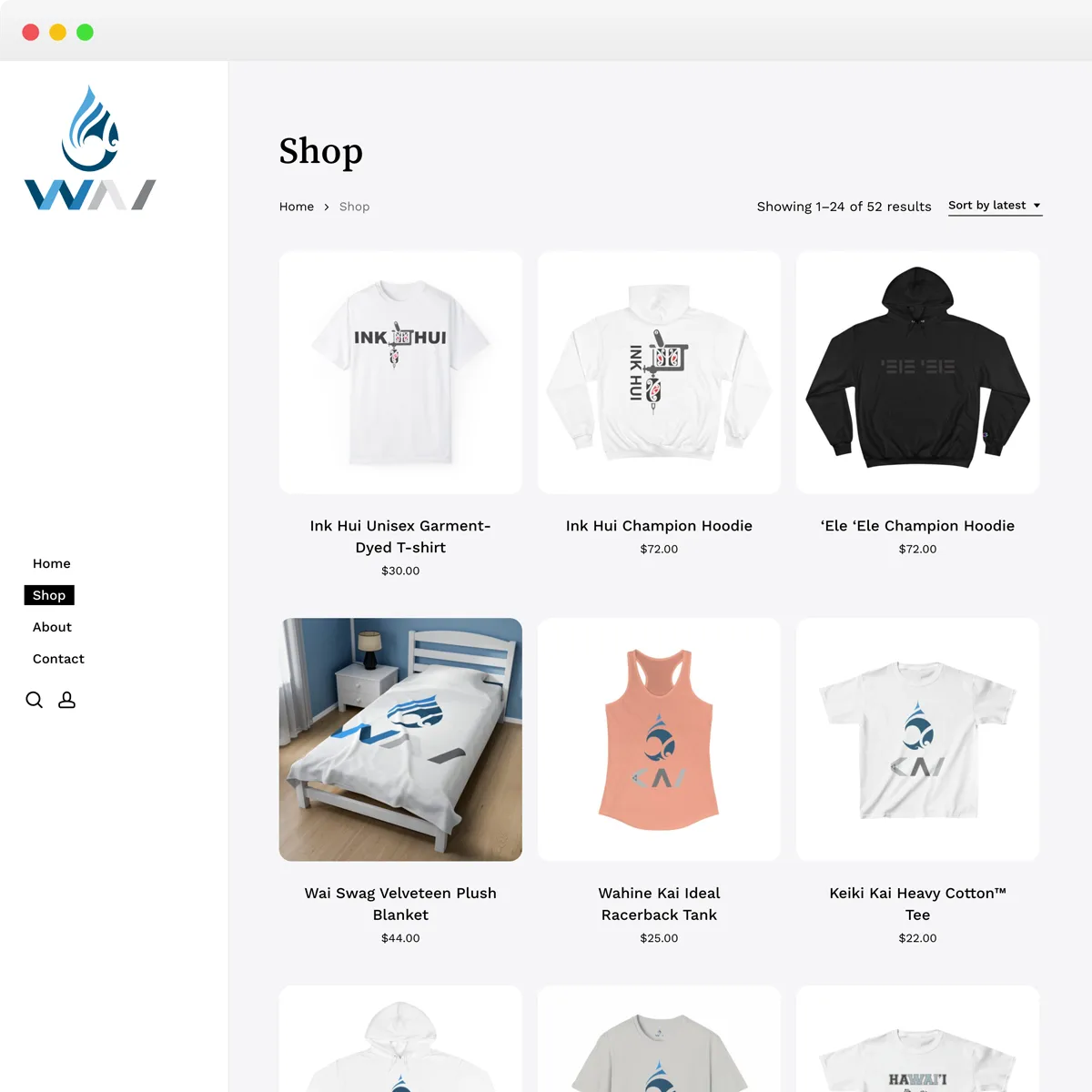Open the search magnifier icon in sidebar
Screen dimensions: 1092x1092
(x=35, y=700)
